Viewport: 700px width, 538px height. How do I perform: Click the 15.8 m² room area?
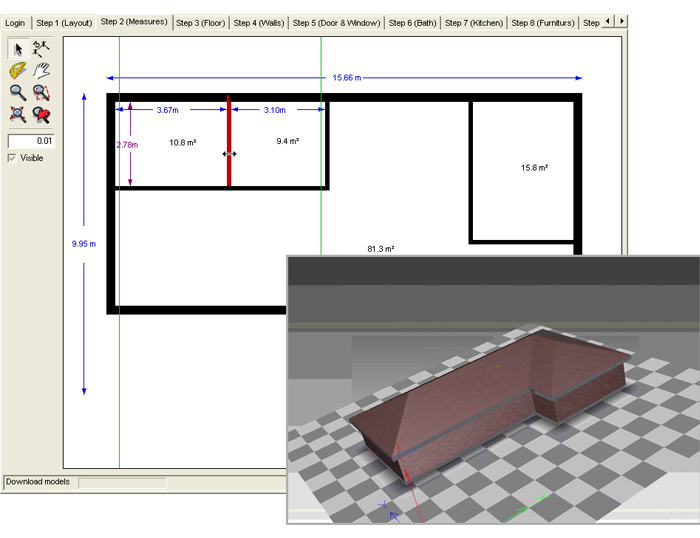(x=534, y=168)
